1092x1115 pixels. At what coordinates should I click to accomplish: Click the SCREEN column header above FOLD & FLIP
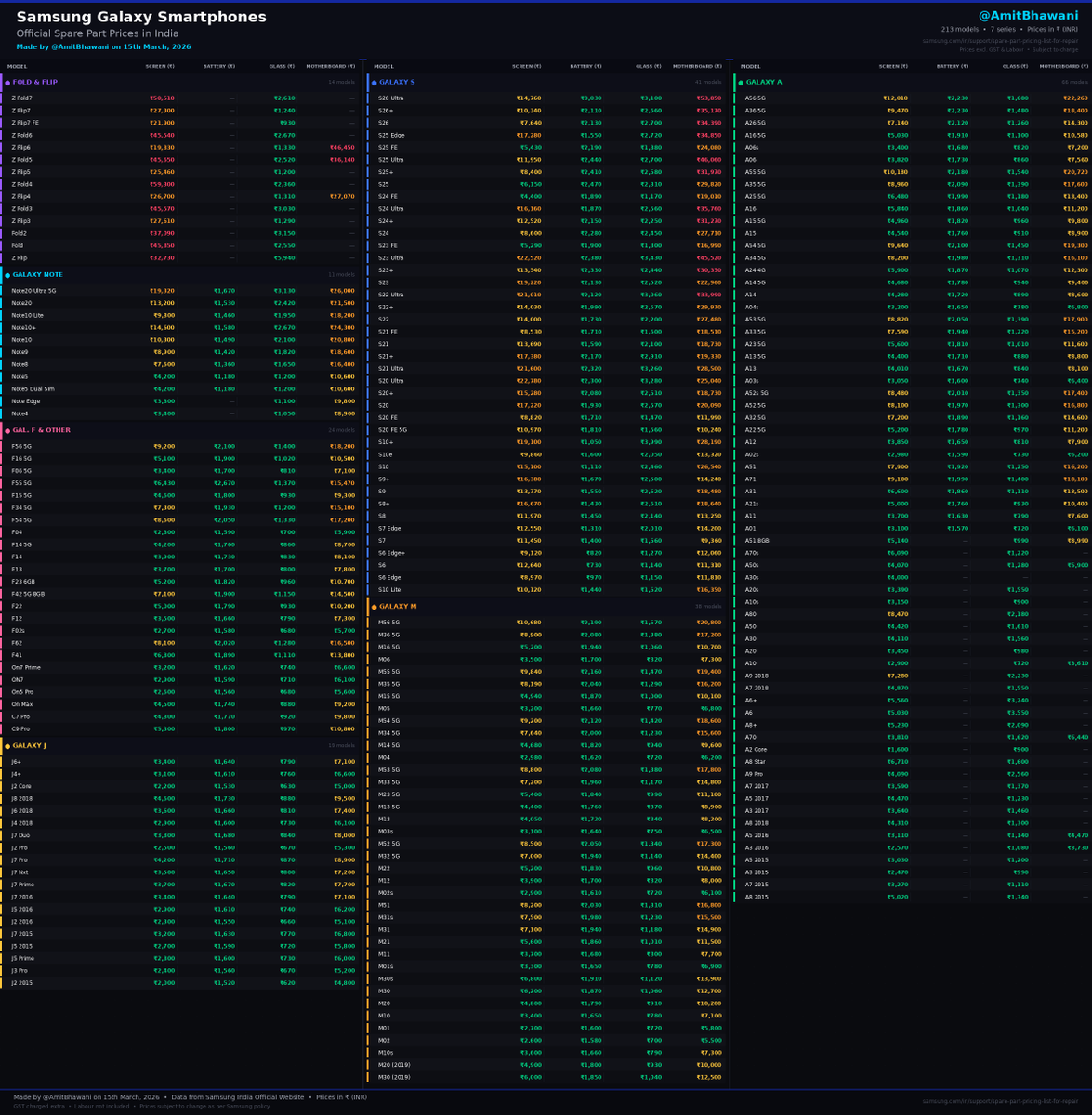tap(160, 67)
